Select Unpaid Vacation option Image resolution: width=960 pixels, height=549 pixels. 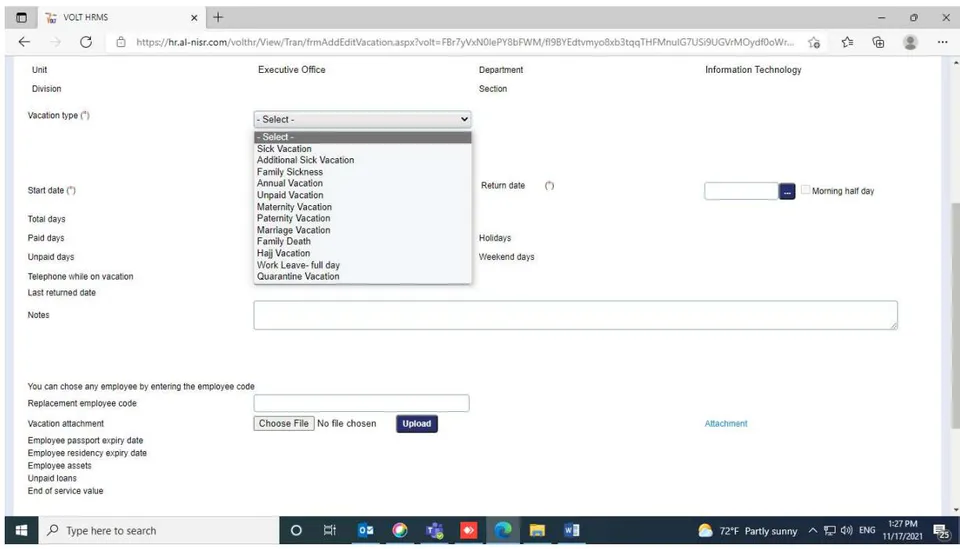362,195
